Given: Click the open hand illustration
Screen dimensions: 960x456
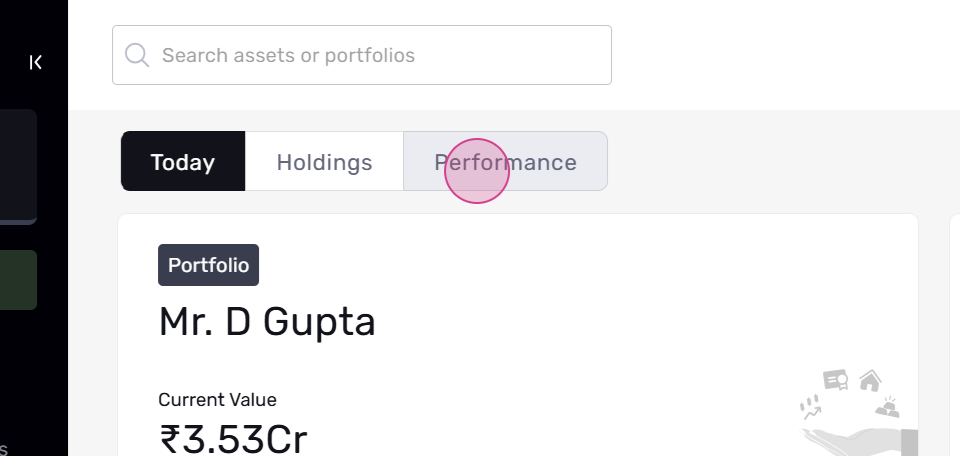Looking at the screenshot, I should tap(851, 441).
